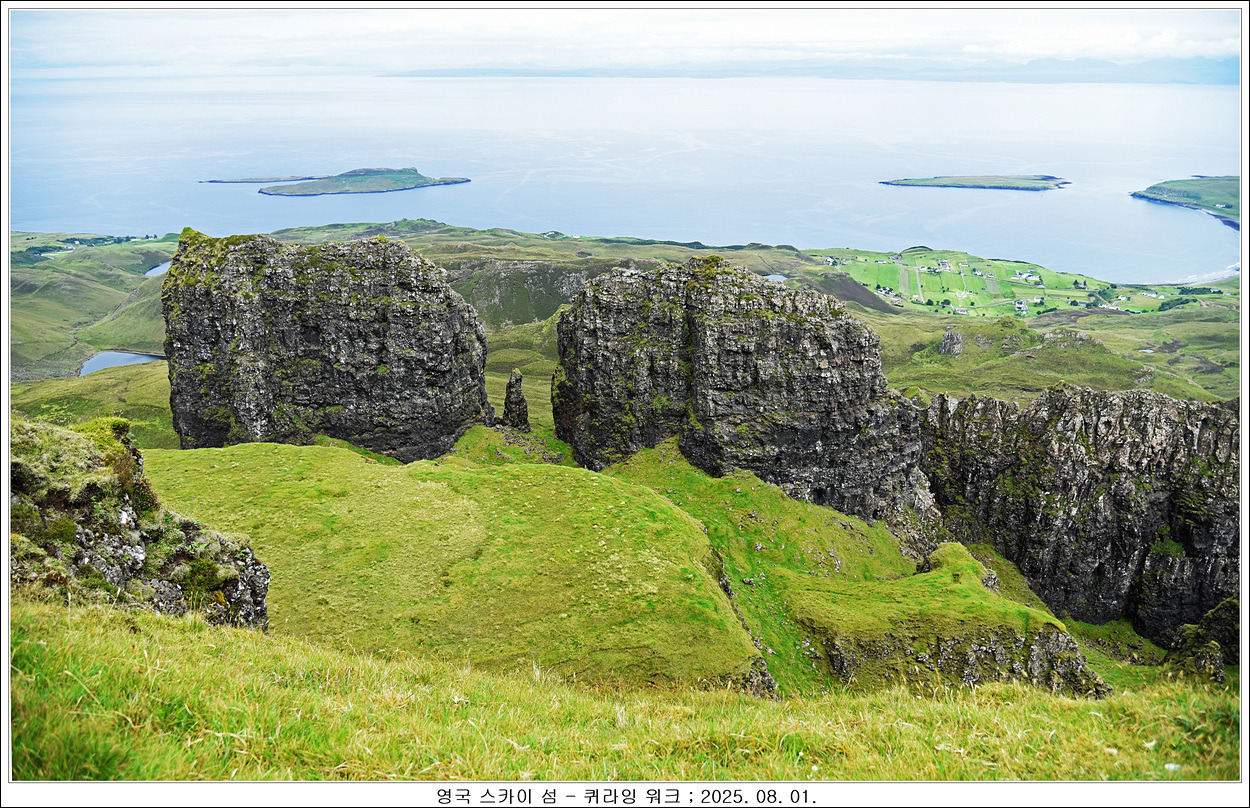Click the tiny pond above the left rock block
1250x808 pixels.
[x=157, y=269]
